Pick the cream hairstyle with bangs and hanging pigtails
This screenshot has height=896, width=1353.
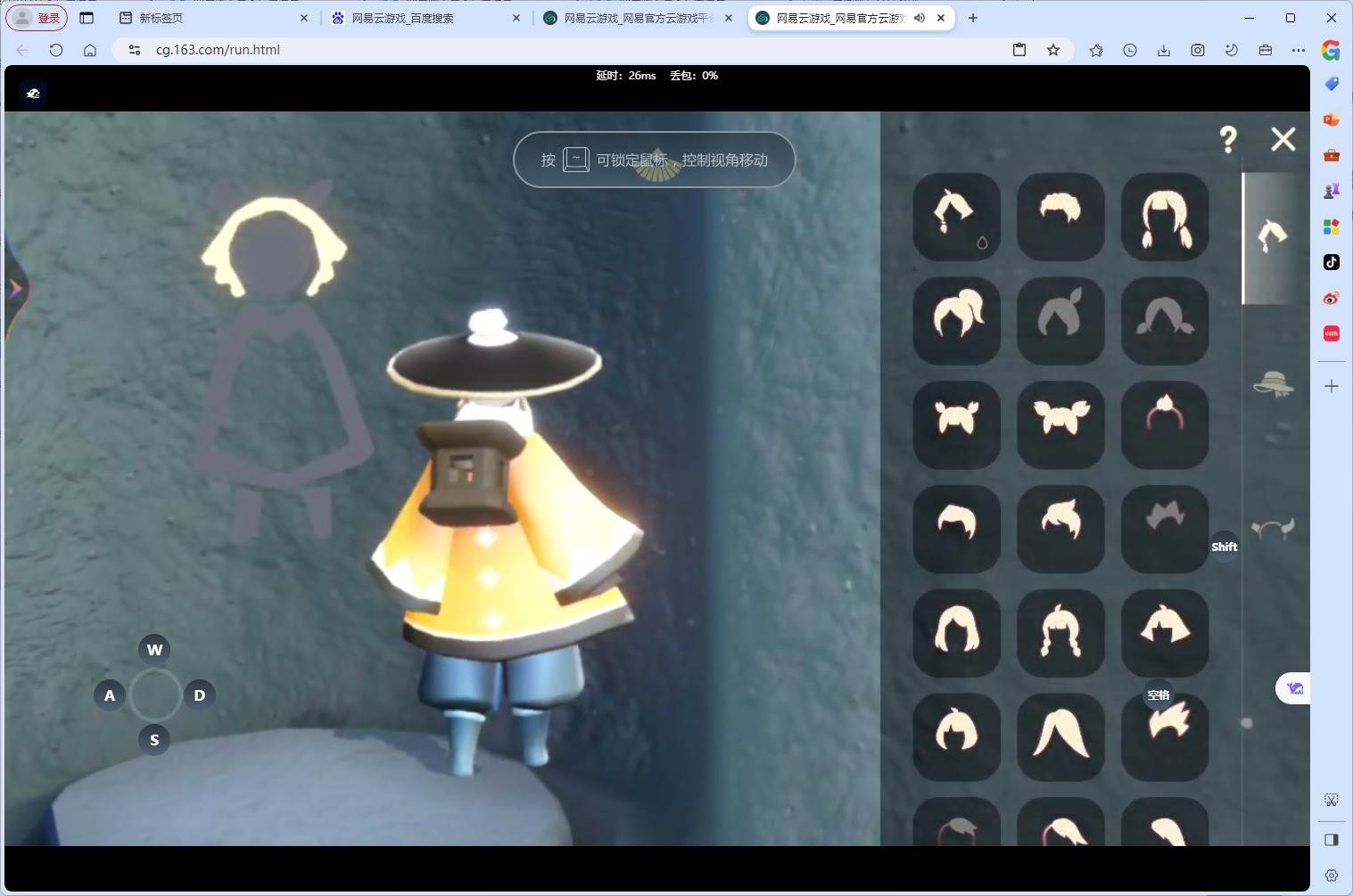tap(1165, 217)
